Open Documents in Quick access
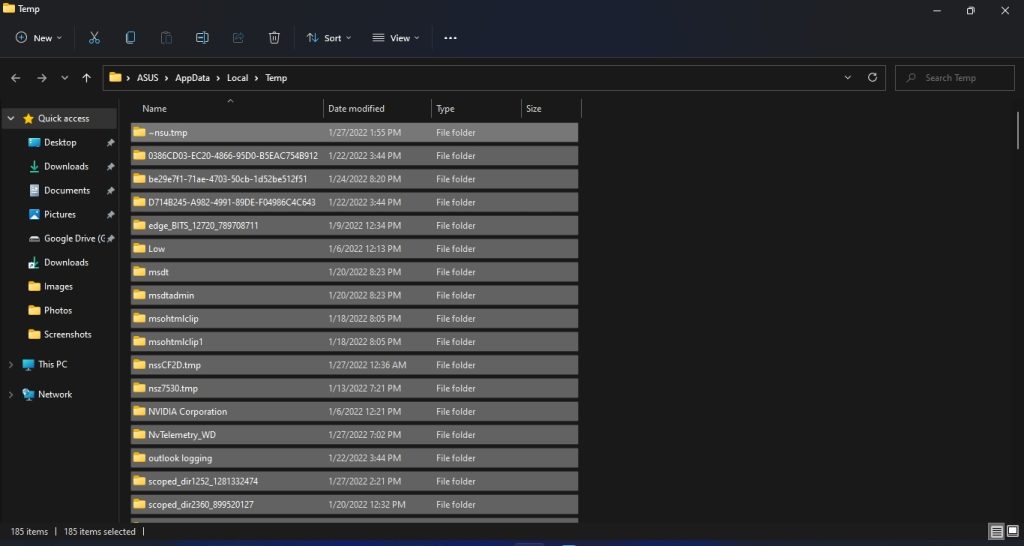 coord(67,191)
